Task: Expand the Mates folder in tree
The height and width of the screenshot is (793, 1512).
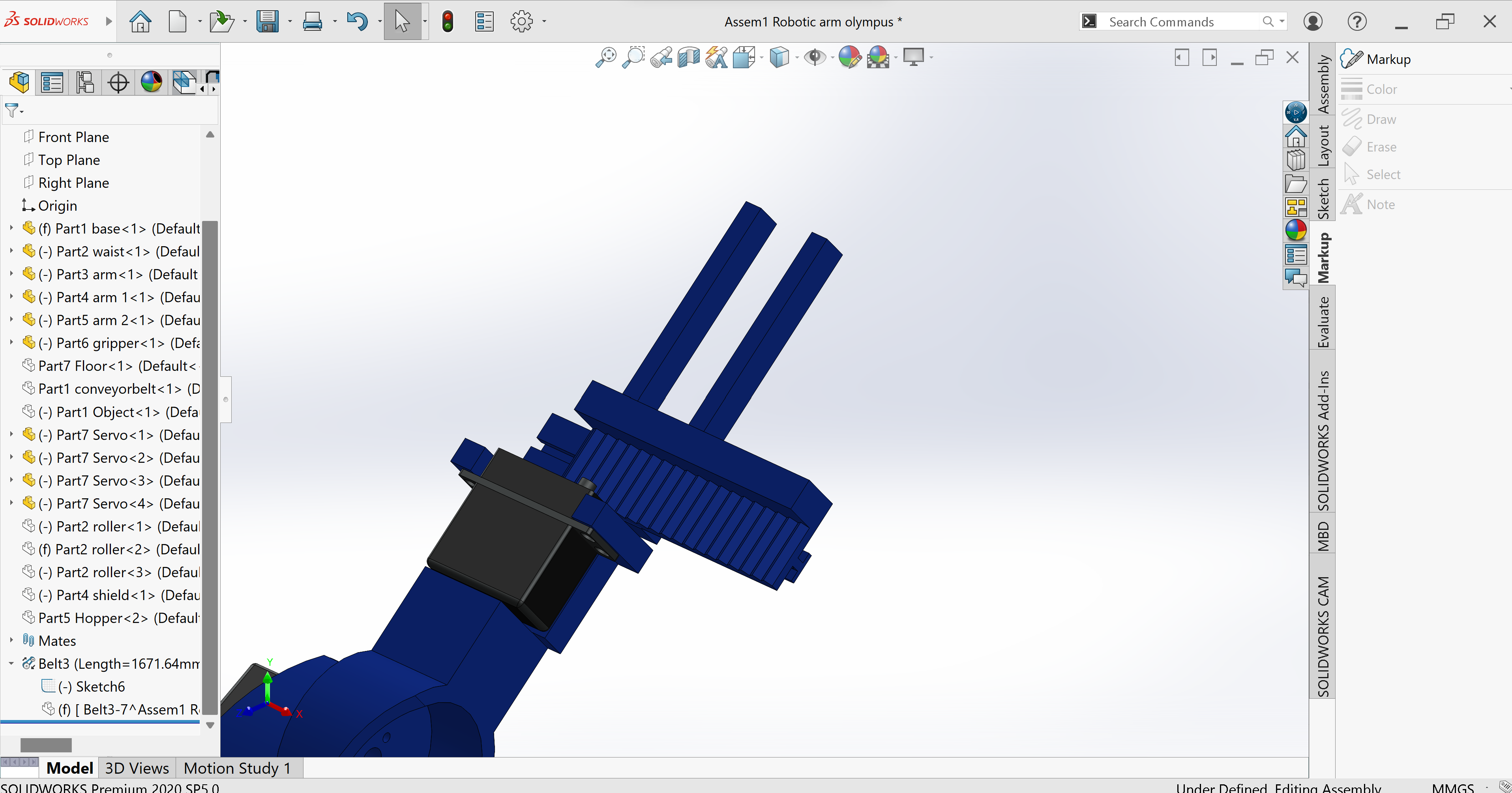Action: (11, 640)
